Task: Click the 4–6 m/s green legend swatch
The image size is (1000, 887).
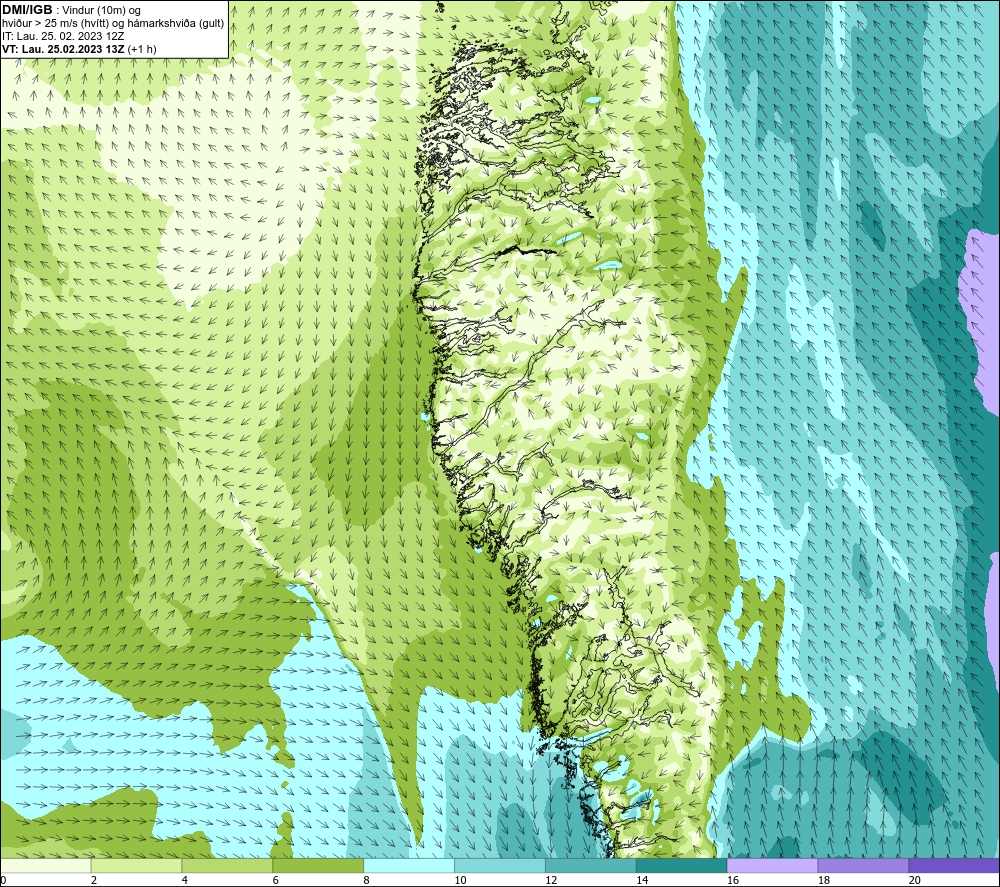Action: (227, 865)
